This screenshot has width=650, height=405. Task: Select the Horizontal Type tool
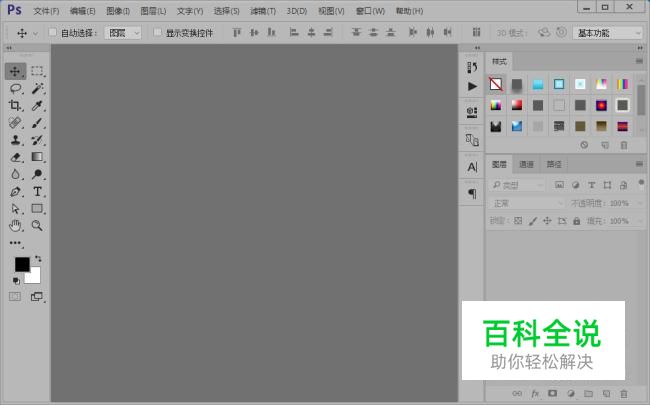click(37, 191)
